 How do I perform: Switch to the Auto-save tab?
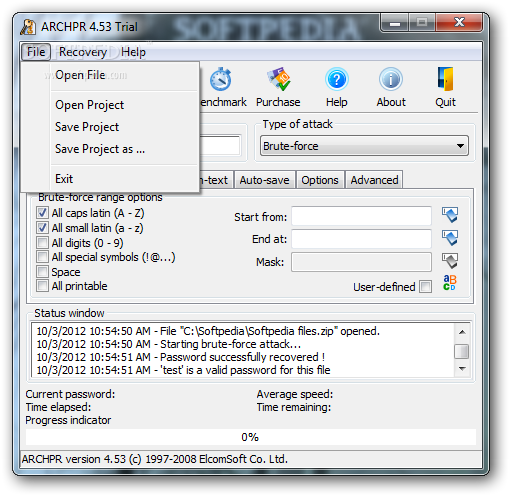tap(265, 180)
